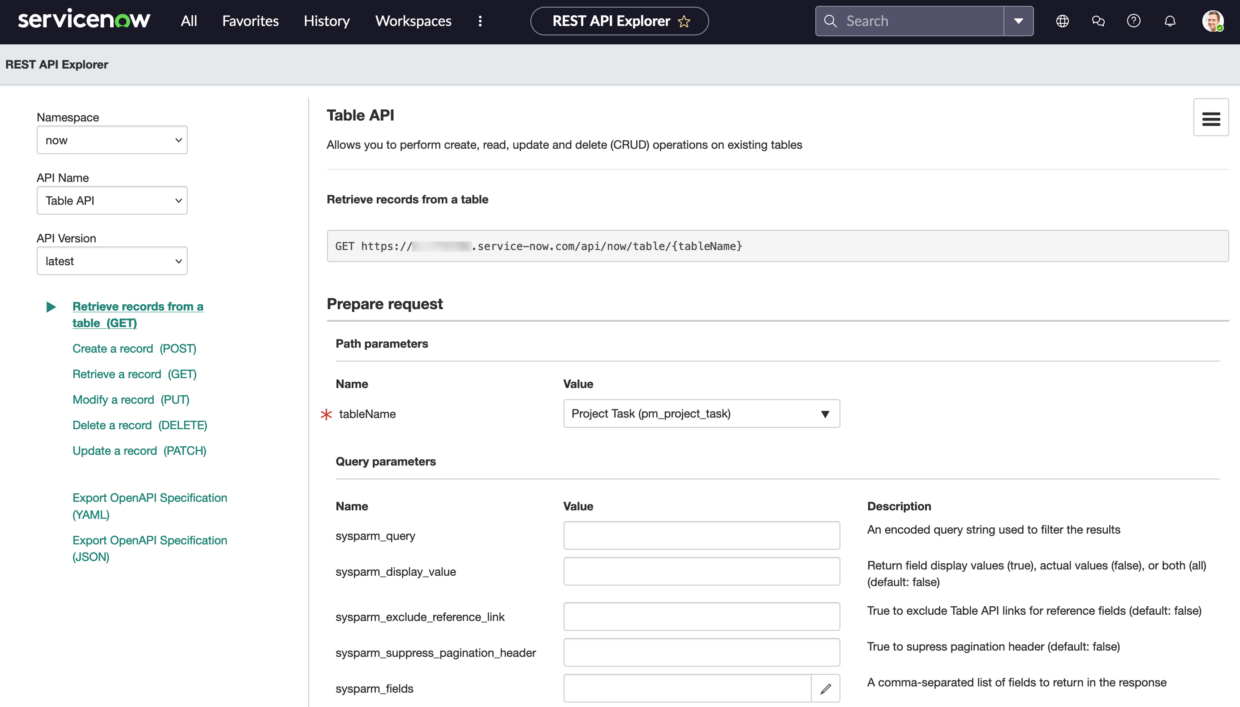This screenshot has height=707, width=1240.
Task: Open the Workspaces menu
Action: [413, 20]
